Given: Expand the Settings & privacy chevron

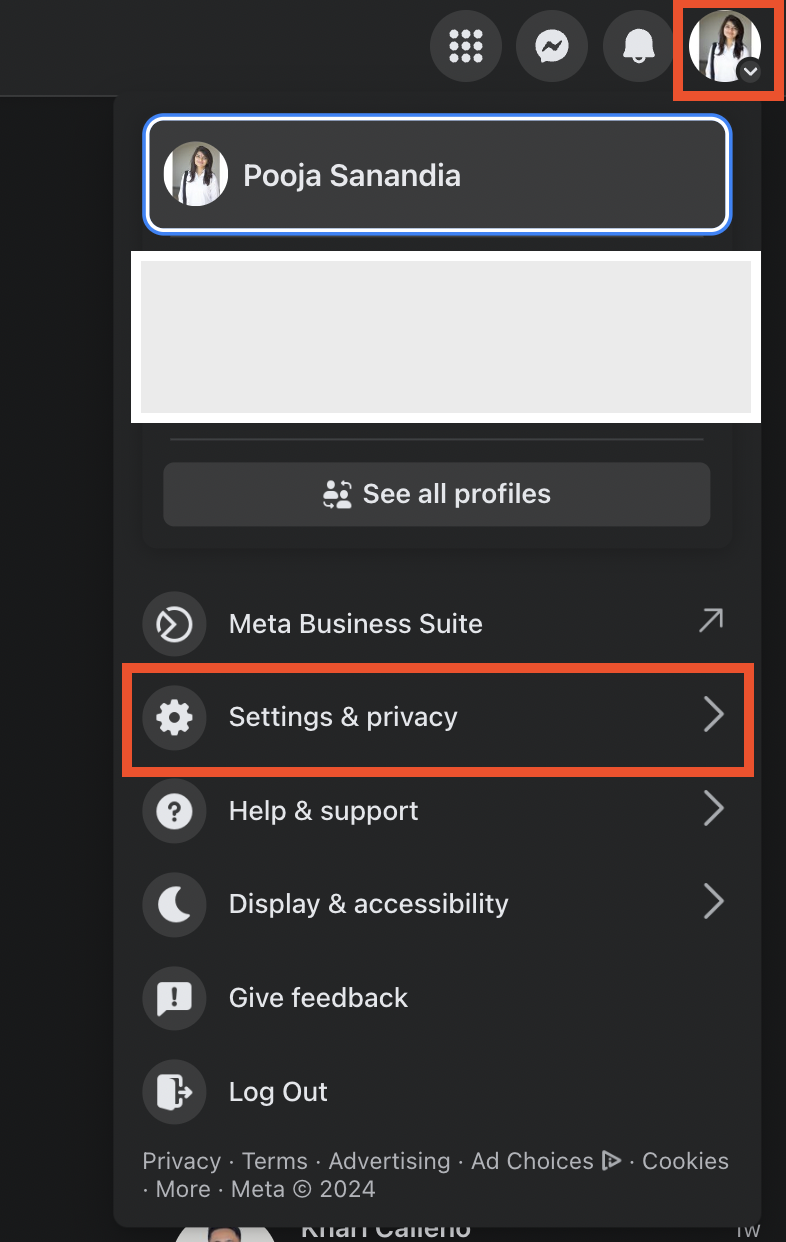Looking at the screenshot, I should click(713, 716).
